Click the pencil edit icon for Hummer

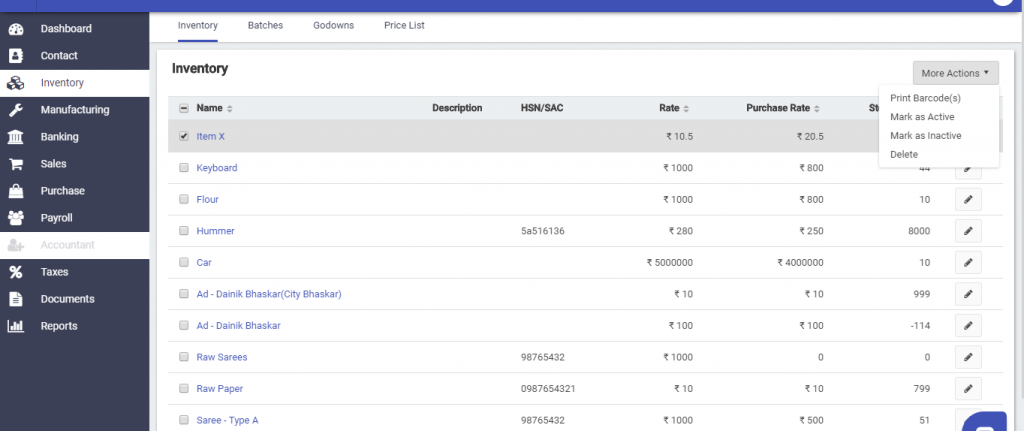(967, 231)
